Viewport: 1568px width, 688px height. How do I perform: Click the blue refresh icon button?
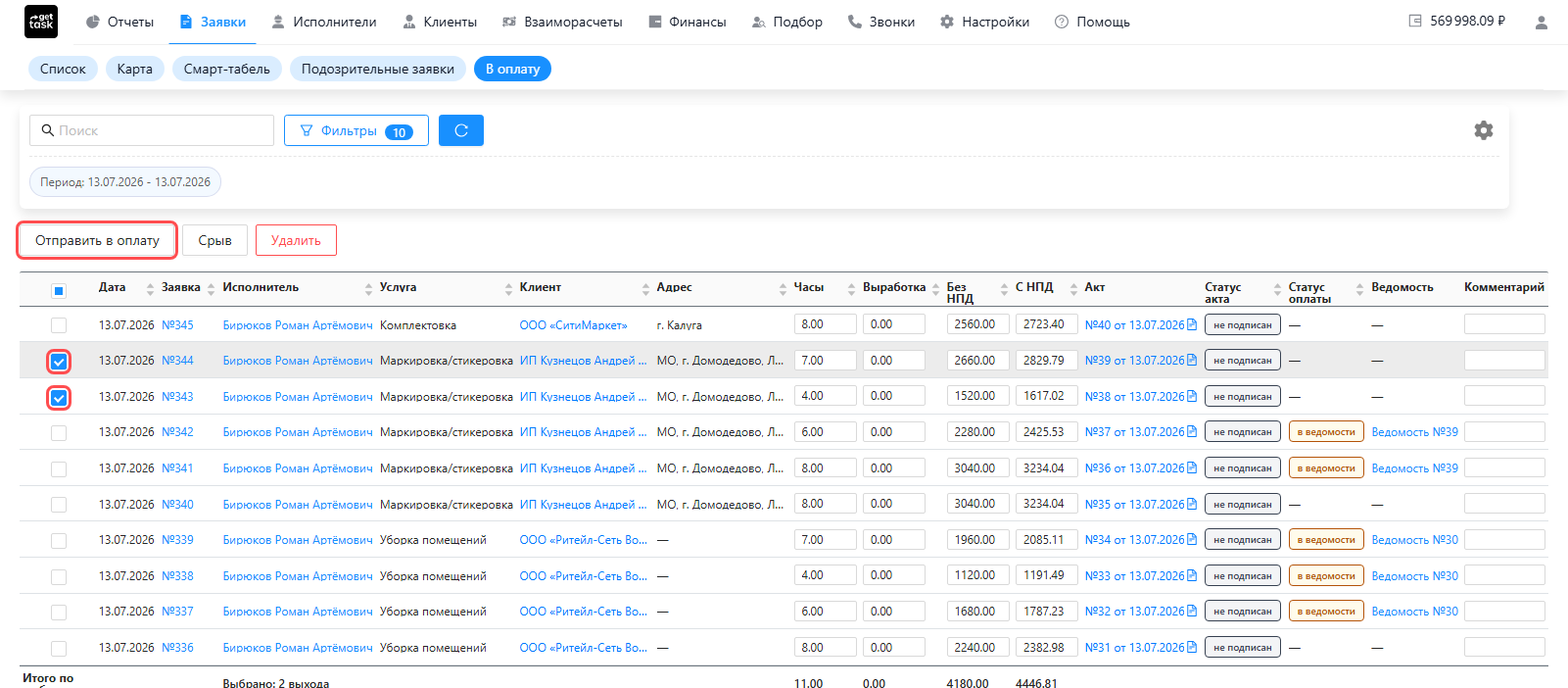click(x=461, y=130)
